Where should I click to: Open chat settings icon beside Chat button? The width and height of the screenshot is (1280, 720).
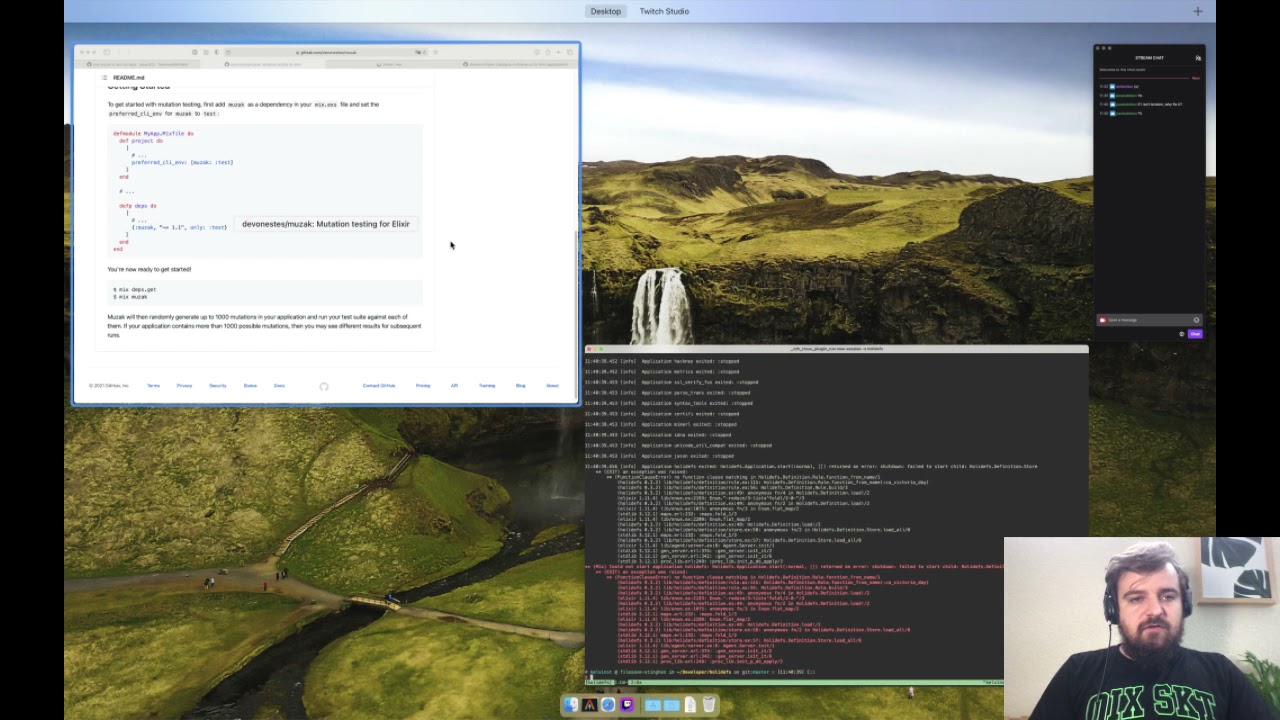tap(1181, 334)
